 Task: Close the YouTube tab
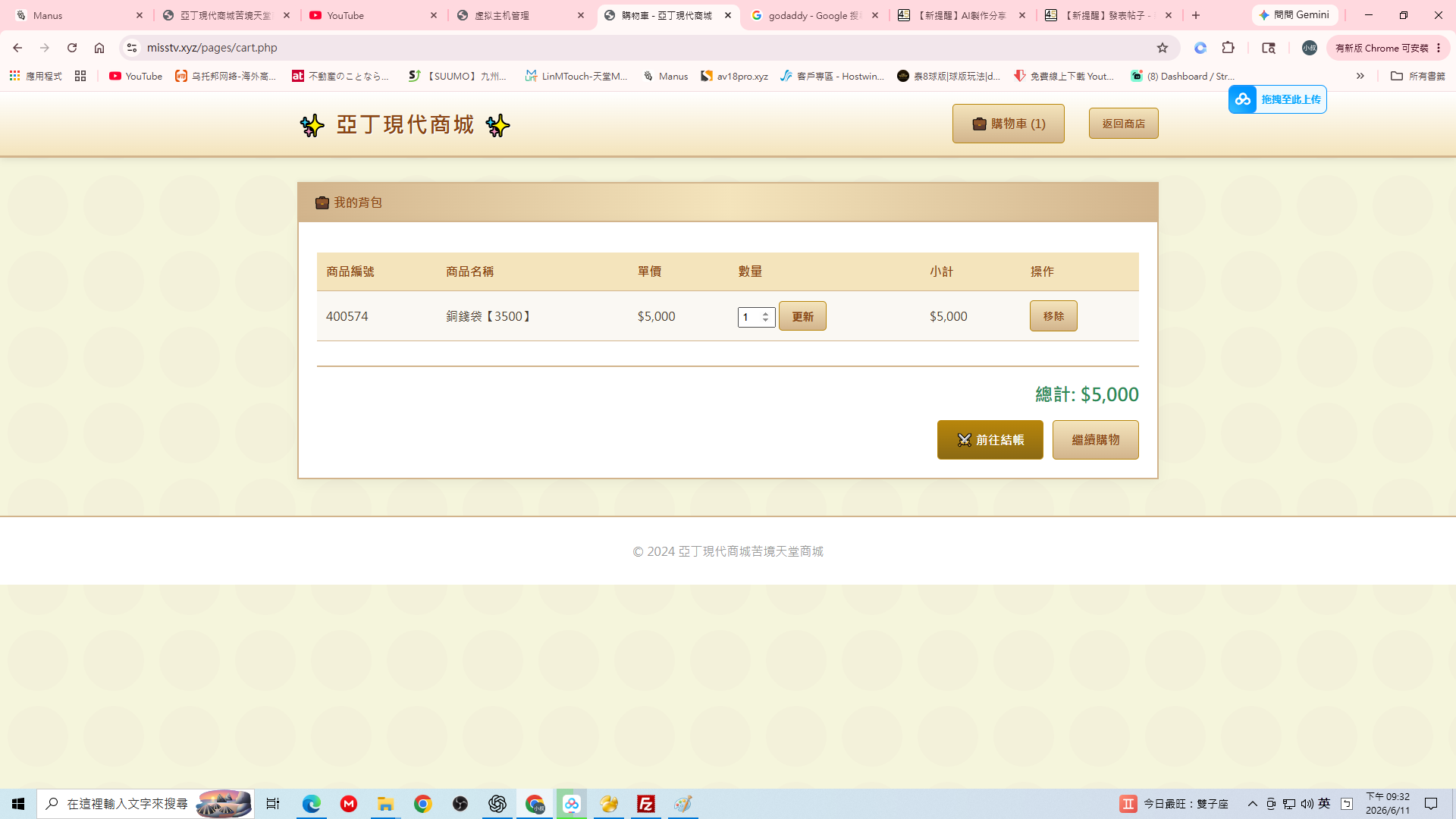click(x=434, y=15)
